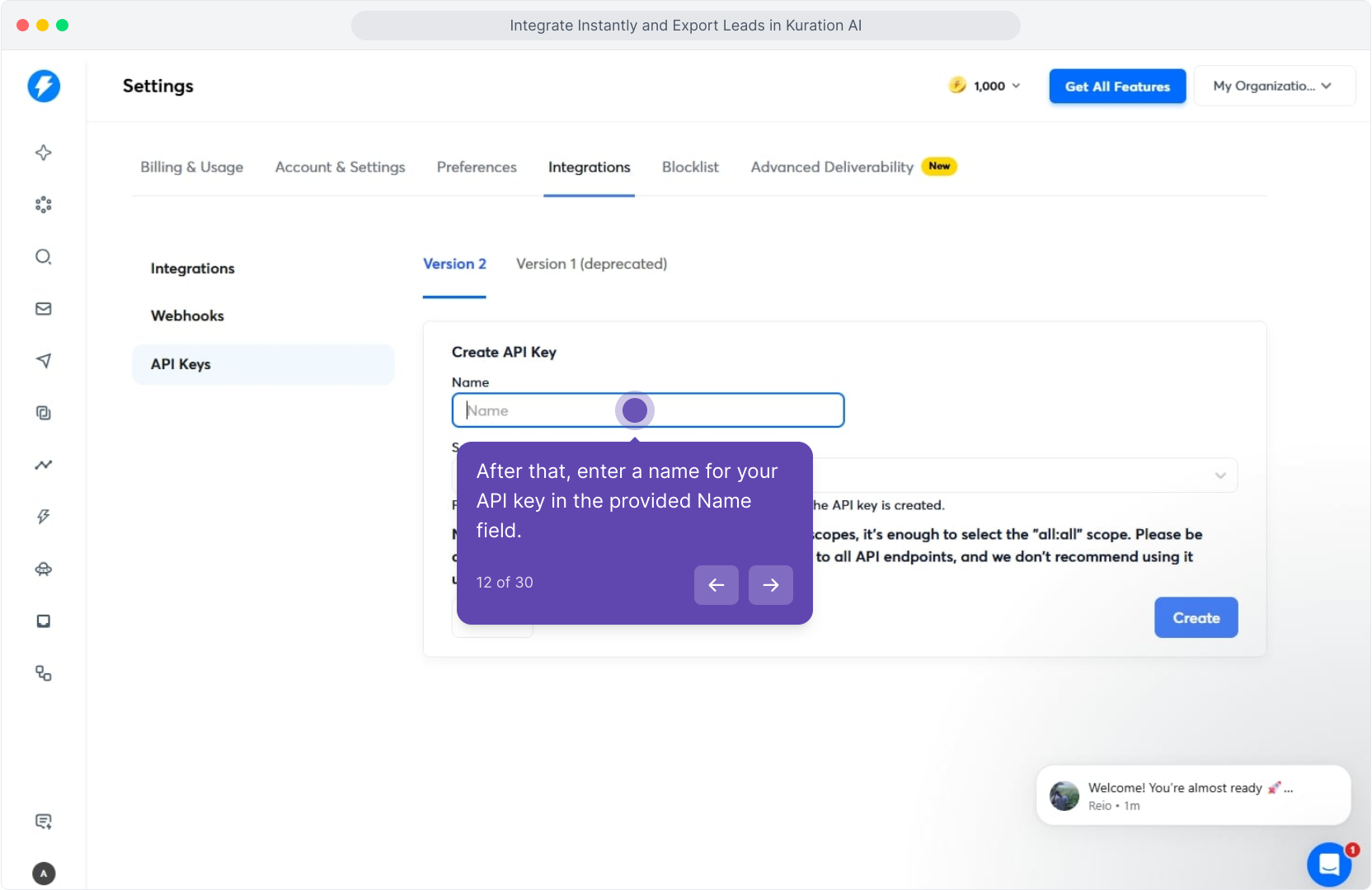Click Reio's avatar in welcome message
Viewport: 1372px width, 890px height.
coord(1064,796)
